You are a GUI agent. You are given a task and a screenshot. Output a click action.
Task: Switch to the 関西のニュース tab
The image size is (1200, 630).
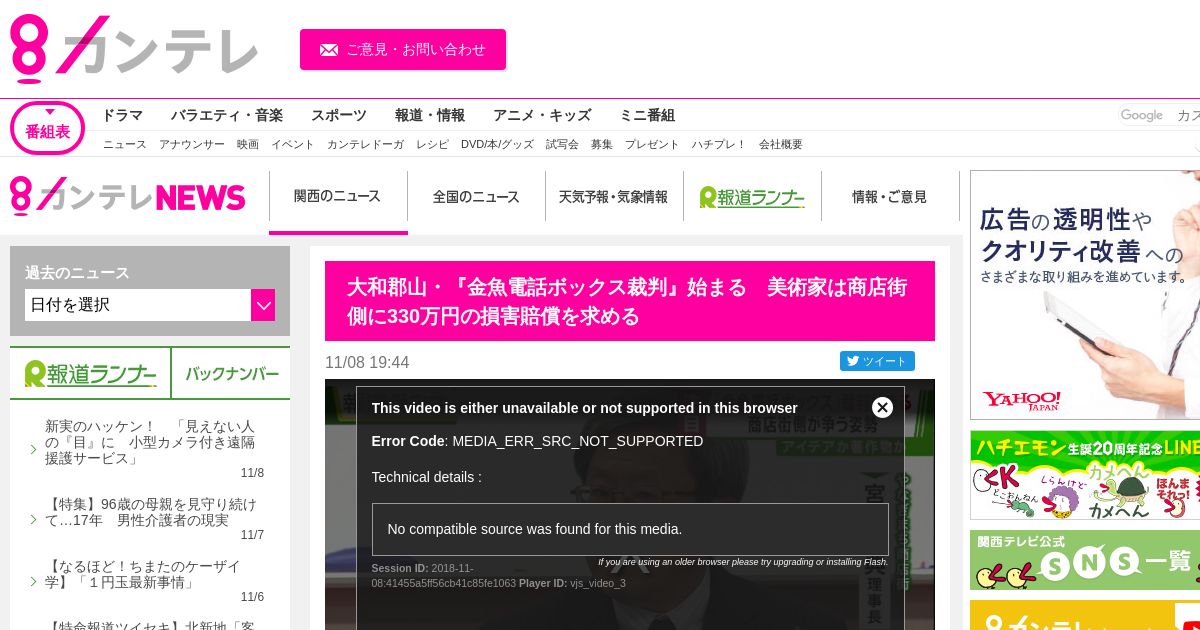tap(338, 196)
